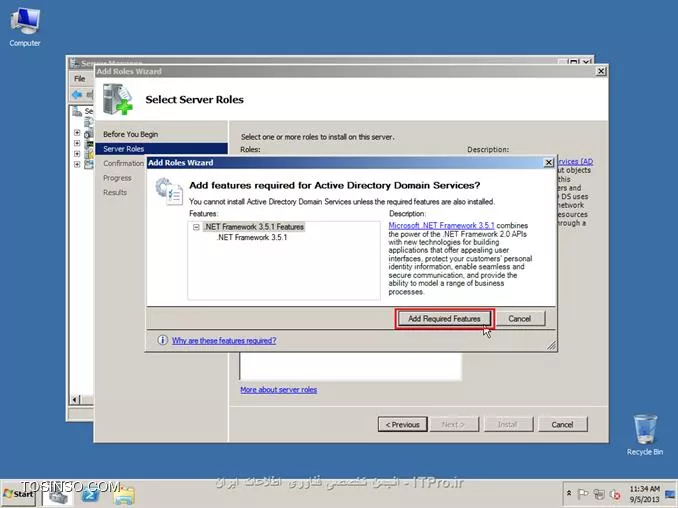
Task: Open the taskbar clock showing 11:34 AM
Action: click(x=644, y=494)
